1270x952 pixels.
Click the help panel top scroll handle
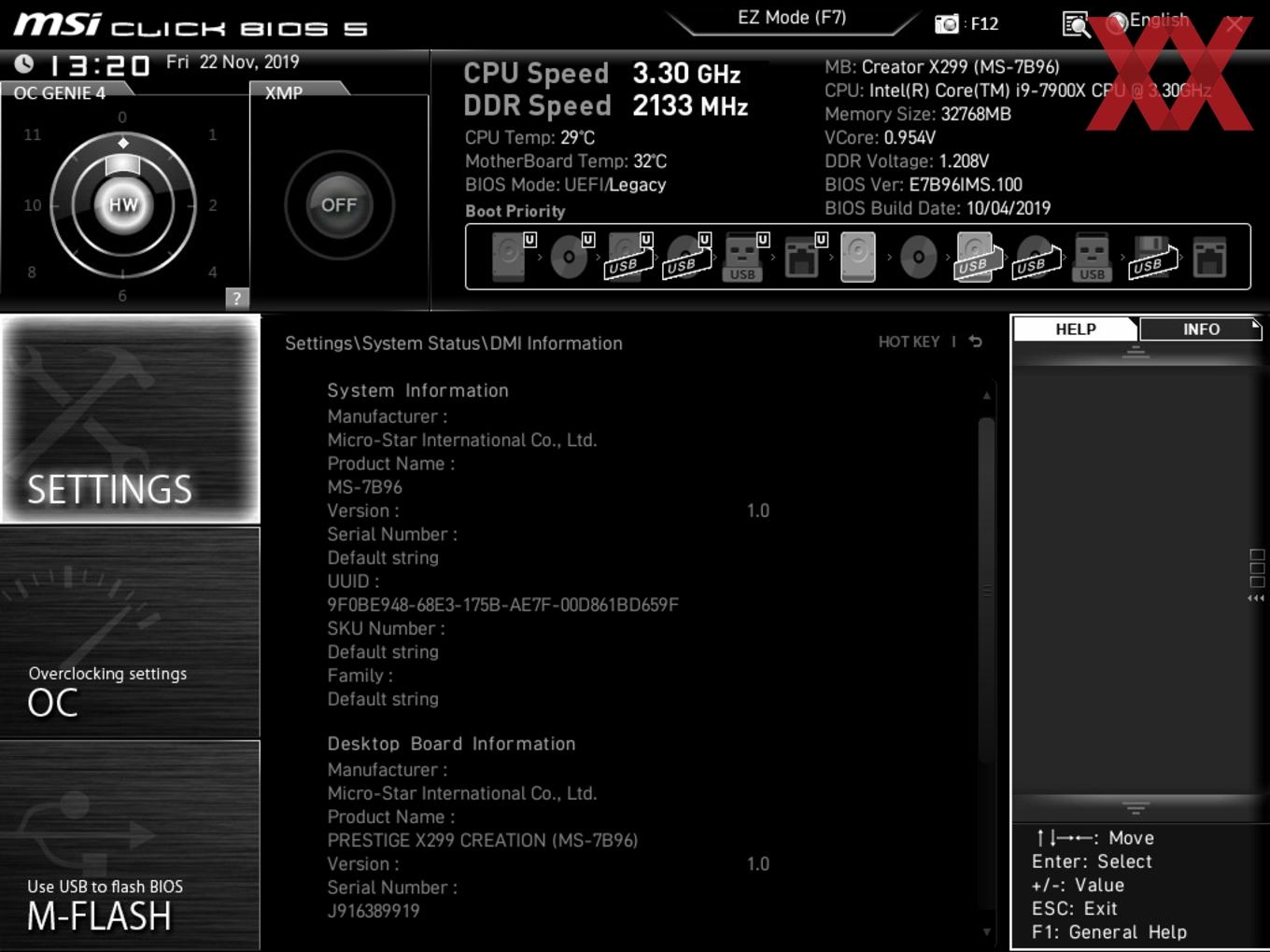pyautogui.click(x=1136, y=353)
